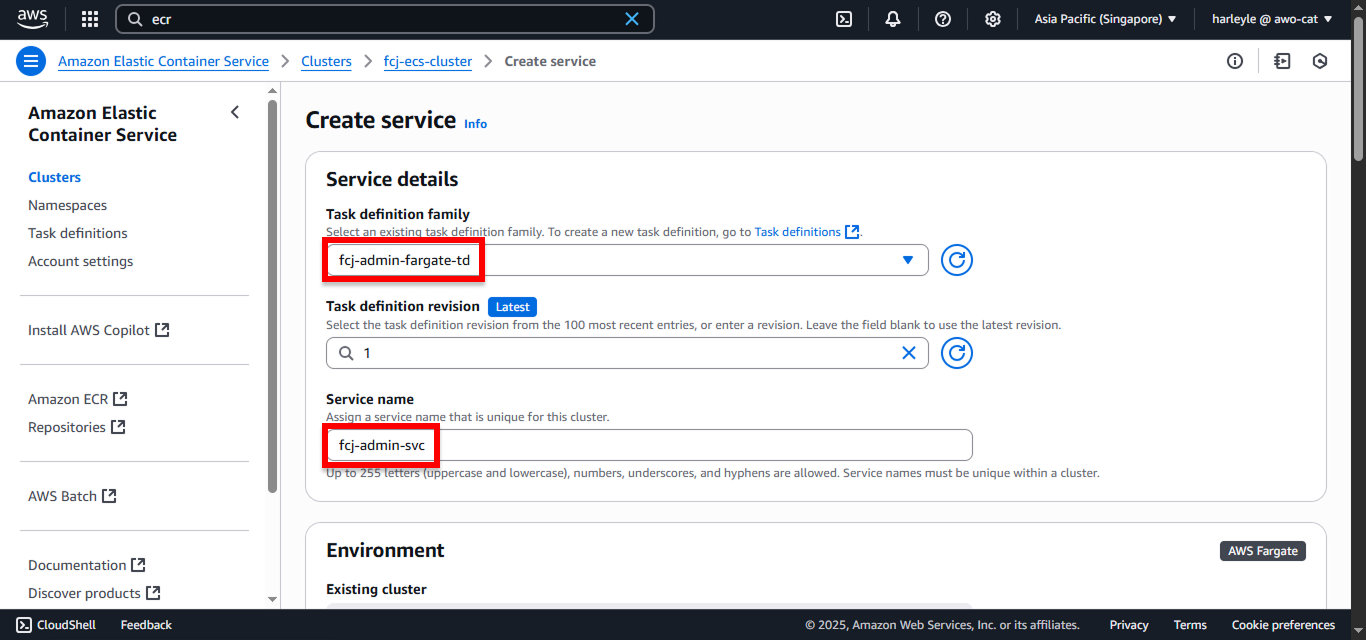Click the sidebar vertical scrollbar
Screen dimensions: 1366x640
pos(272,295)
